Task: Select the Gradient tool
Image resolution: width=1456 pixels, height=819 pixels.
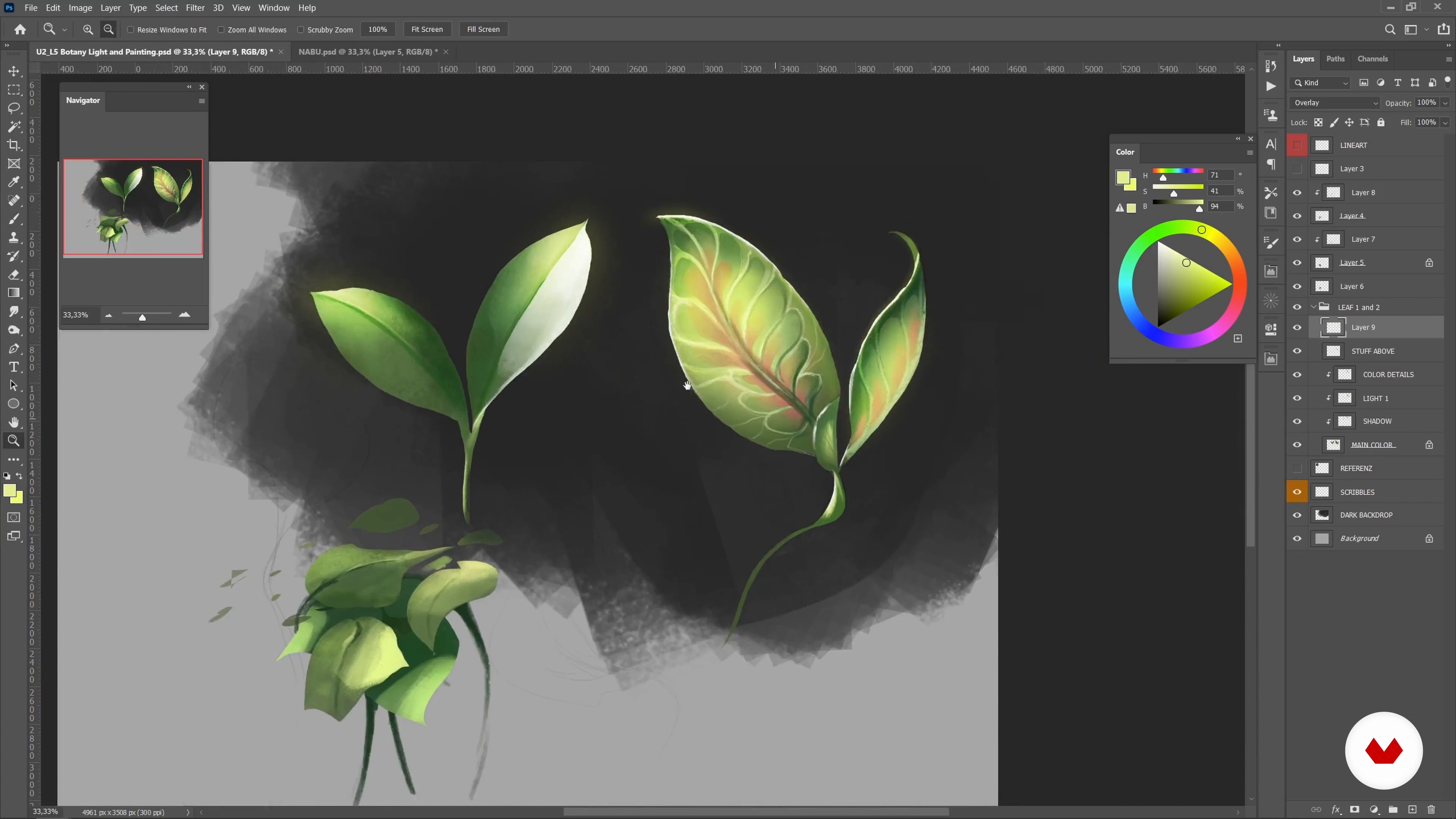Action: (14, 293)
